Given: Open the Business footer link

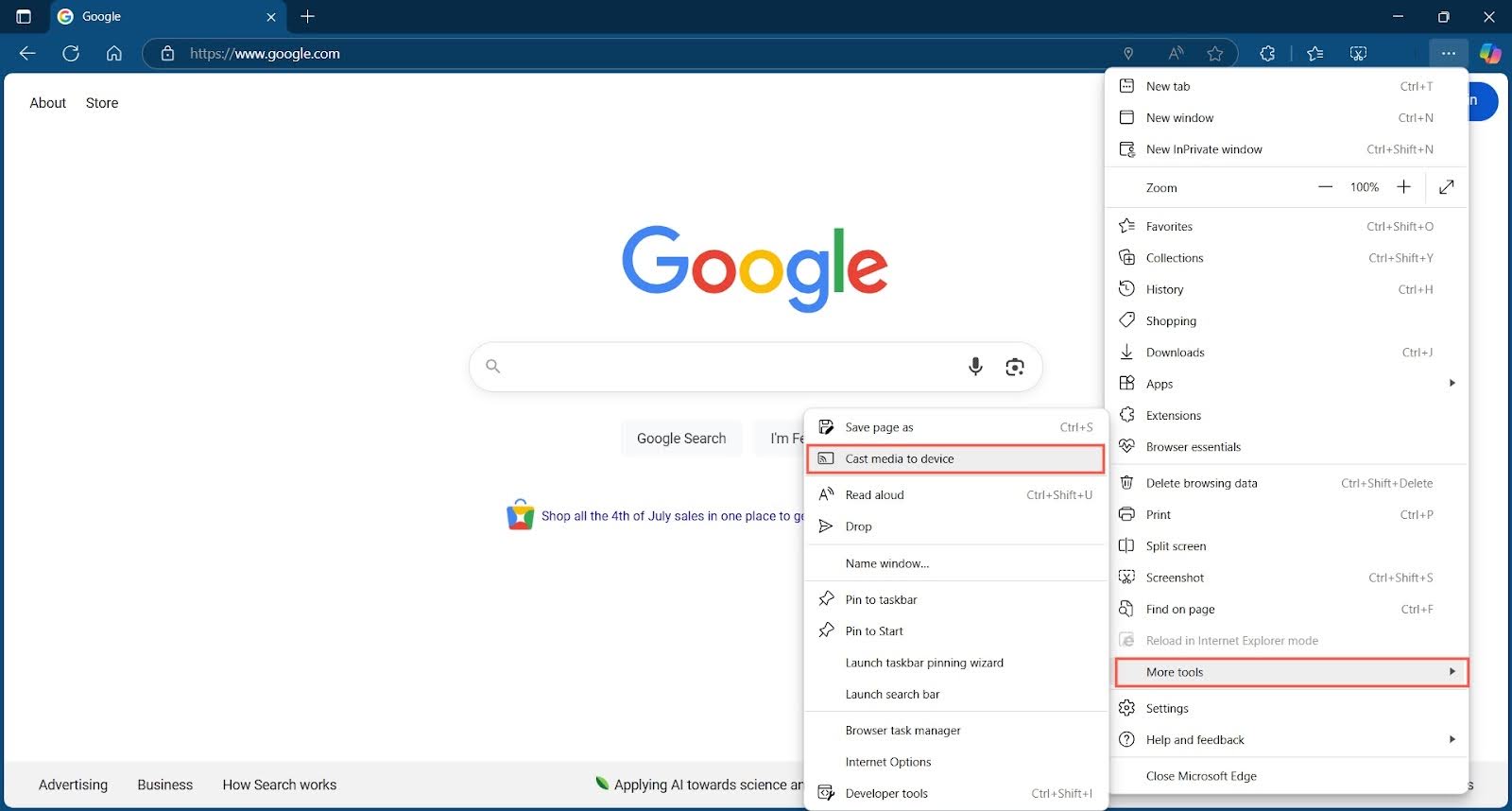Looking at the screenshot, I should pyautogui.click(x=165, y=785).
